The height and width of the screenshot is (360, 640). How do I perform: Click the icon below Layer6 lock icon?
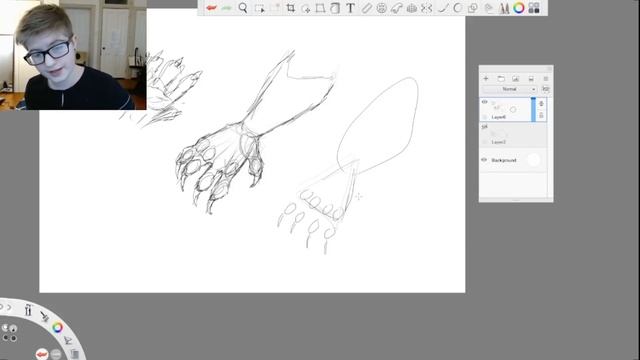pyautogui.click(x=542, y=116)
